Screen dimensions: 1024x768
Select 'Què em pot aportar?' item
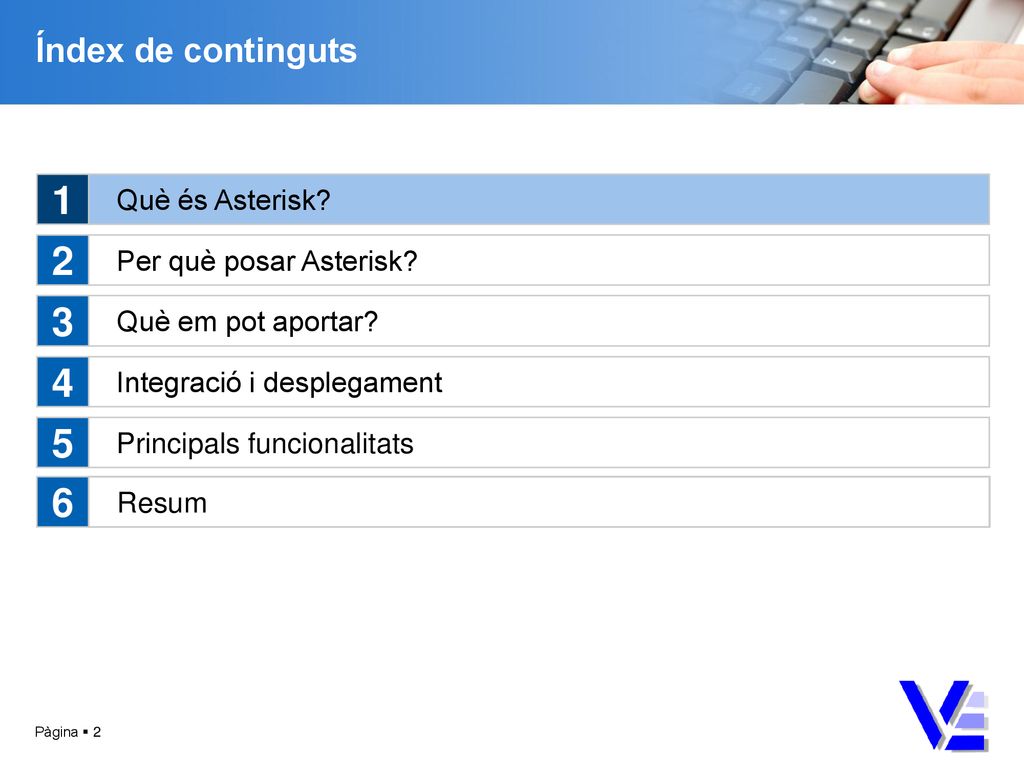[247, 322]
